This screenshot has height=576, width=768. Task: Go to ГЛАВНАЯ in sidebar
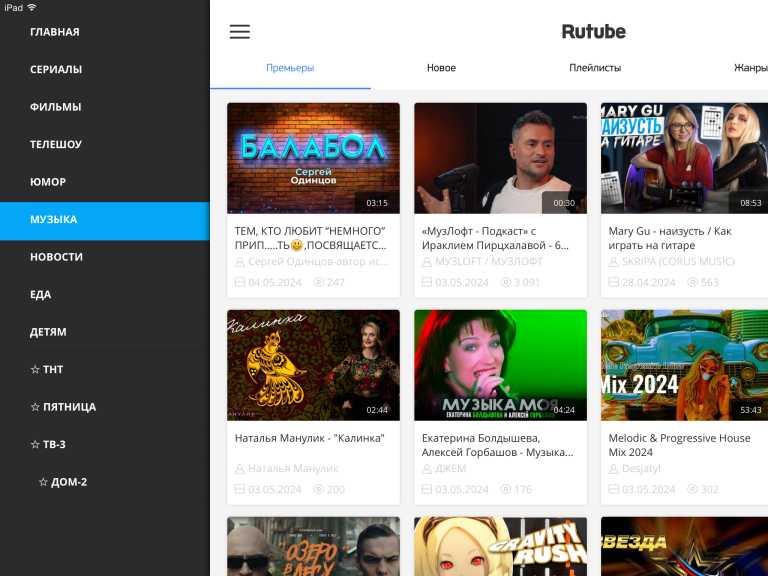104,32
